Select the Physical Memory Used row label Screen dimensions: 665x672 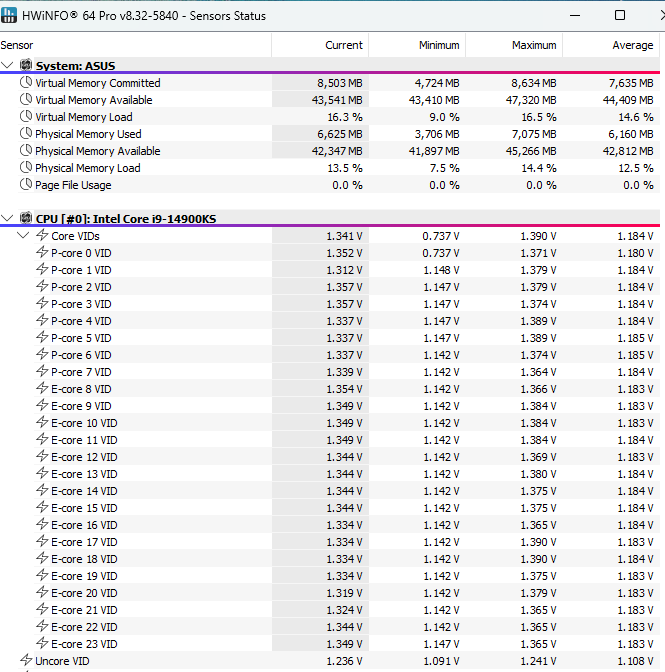coord(88,134)
